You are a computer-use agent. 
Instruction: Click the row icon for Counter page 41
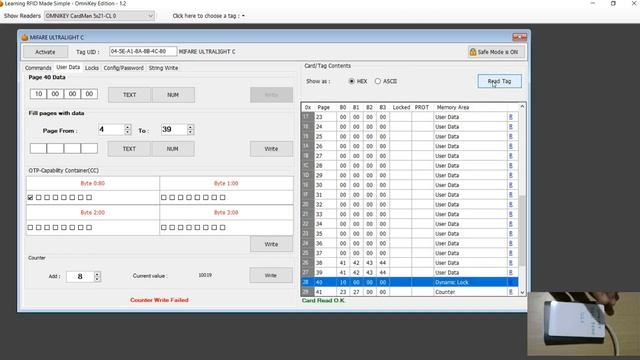(x=511, y=292)
